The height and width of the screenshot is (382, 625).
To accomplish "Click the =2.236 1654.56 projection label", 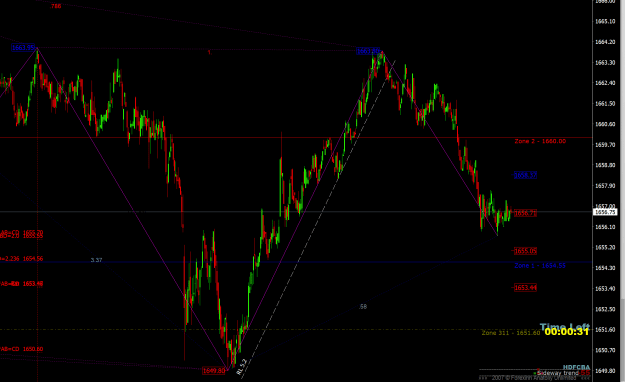I will pyautogui.click(x=22, y=259).
